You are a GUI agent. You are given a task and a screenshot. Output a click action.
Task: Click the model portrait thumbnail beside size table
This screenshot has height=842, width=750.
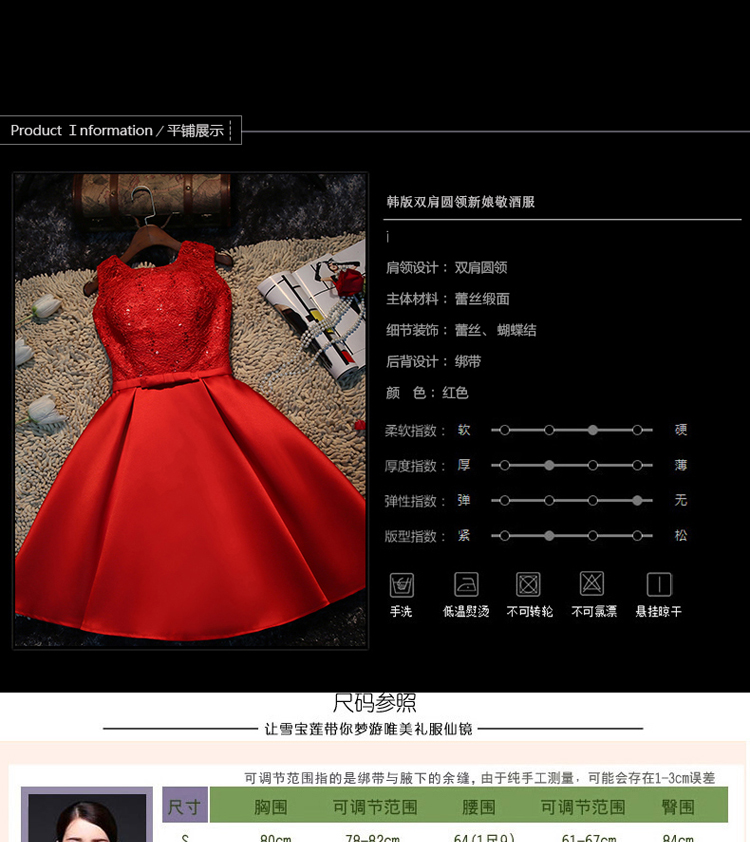pyautogui.click(x=87, y=815)
